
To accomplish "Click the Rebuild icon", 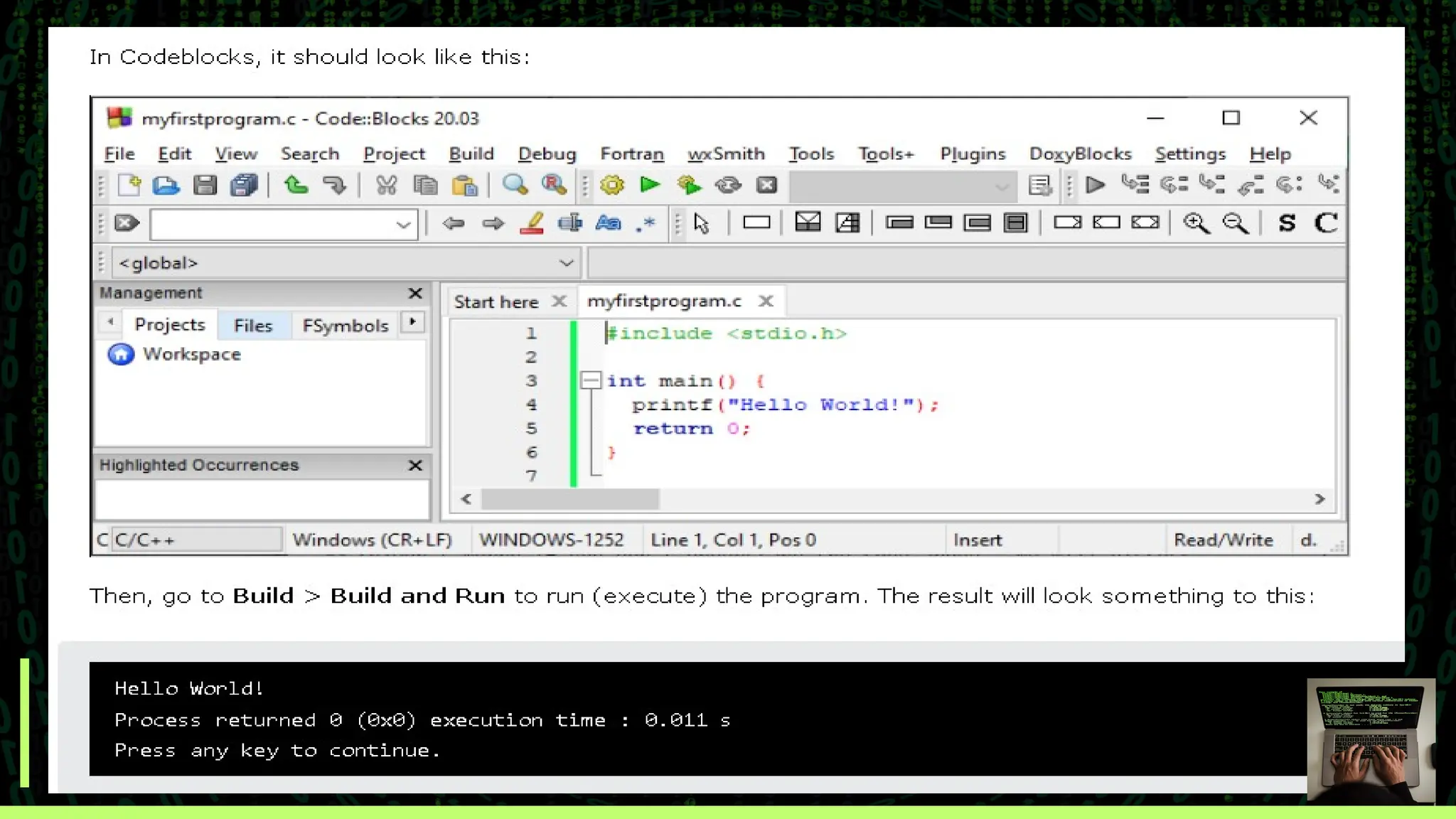I will click(728, 185).
